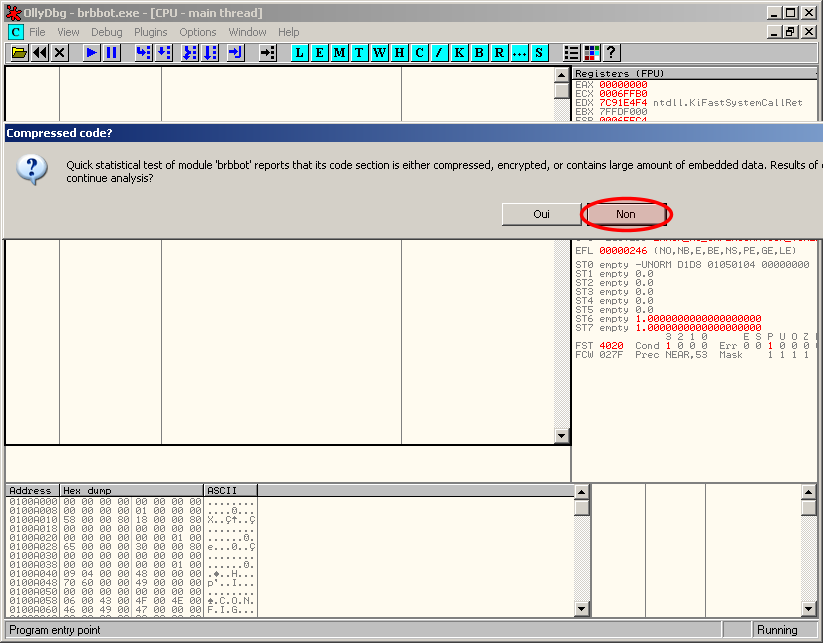Show Executable modules with E button
This screenshot has height=643, width=823.
tap(320, 52)
